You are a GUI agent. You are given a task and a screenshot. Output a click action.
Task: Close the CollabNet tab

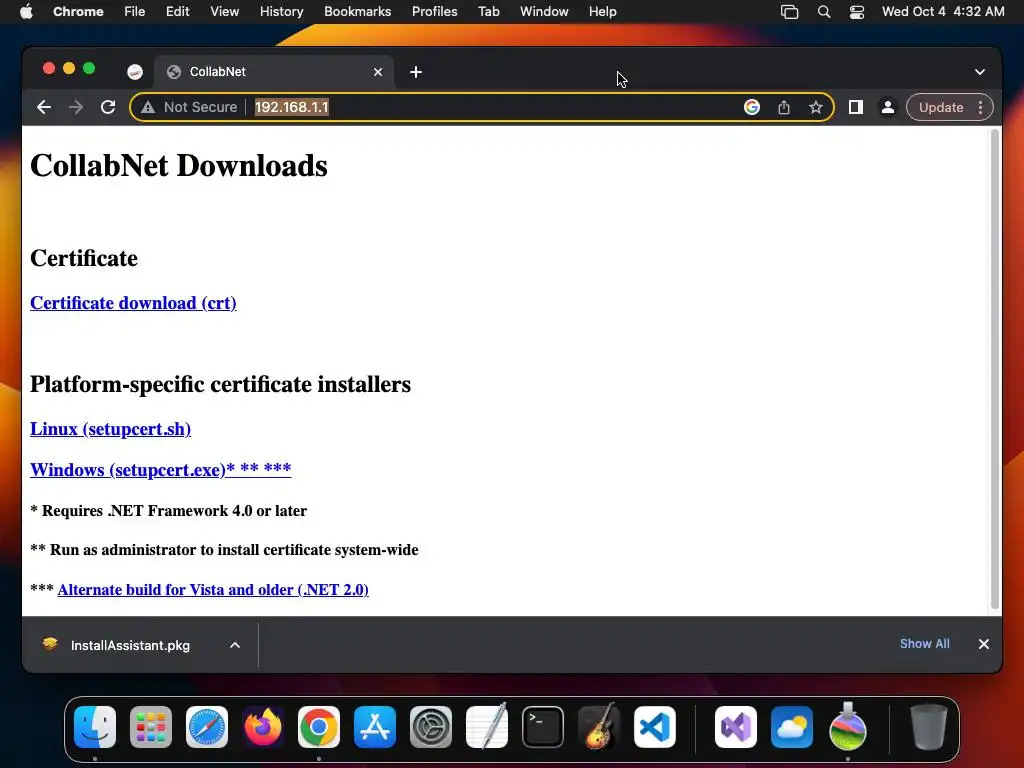[x=377, y=72]
